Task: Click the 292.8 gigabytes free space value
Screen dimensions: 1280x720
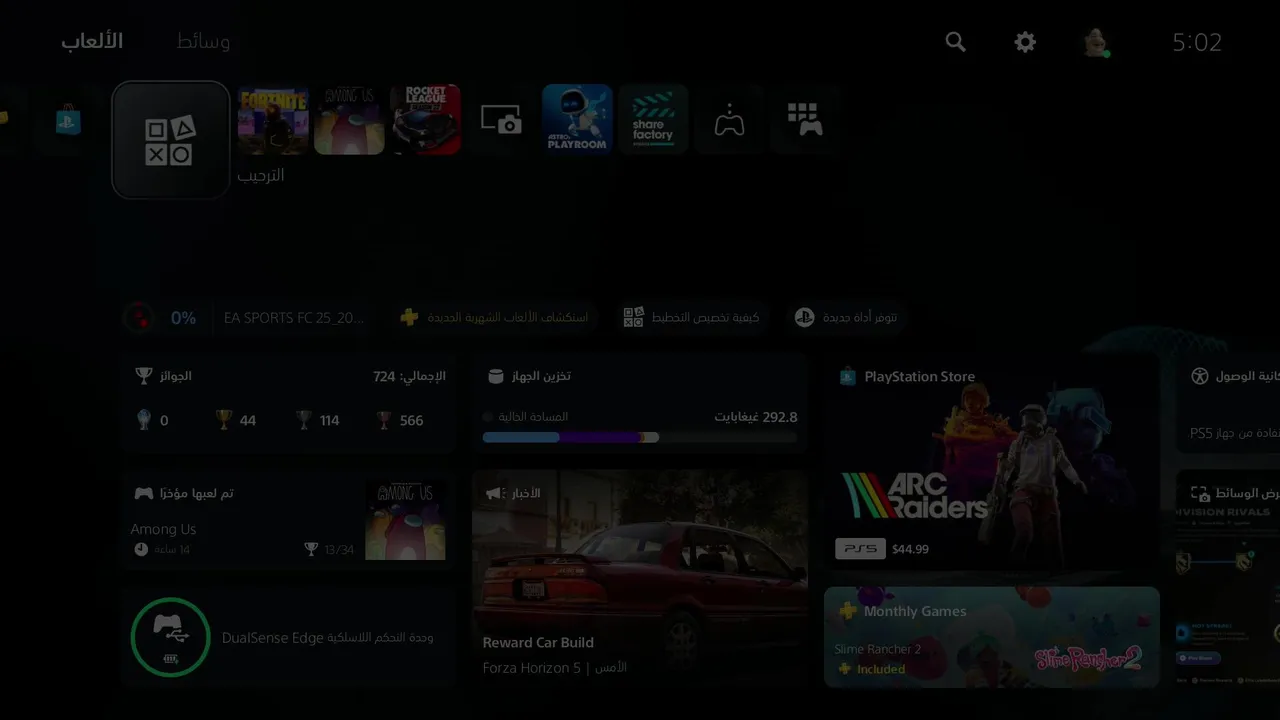Action: tap(756, 417)
